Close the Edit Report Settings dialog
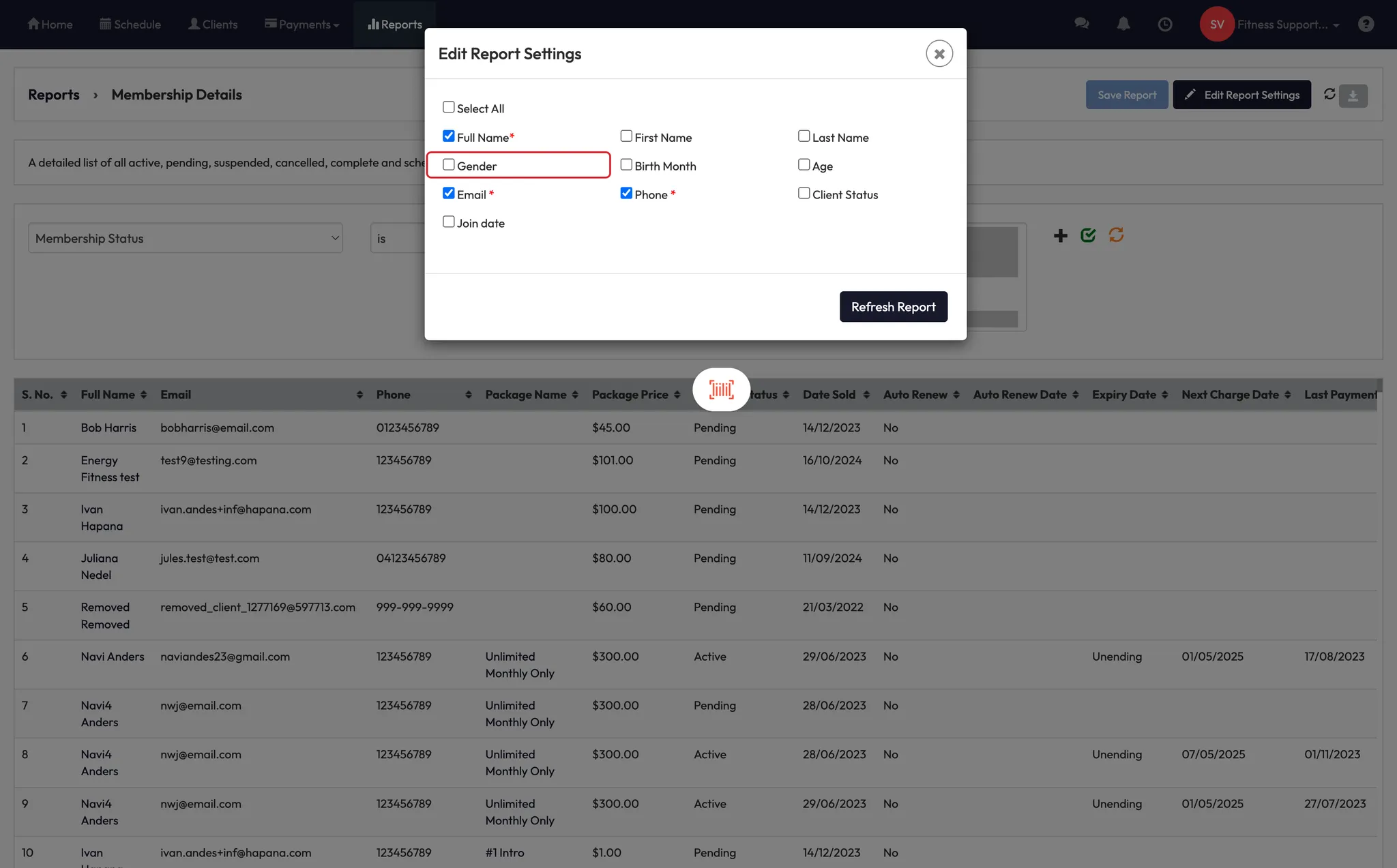 pyautogui.click(x=939, y=54)
